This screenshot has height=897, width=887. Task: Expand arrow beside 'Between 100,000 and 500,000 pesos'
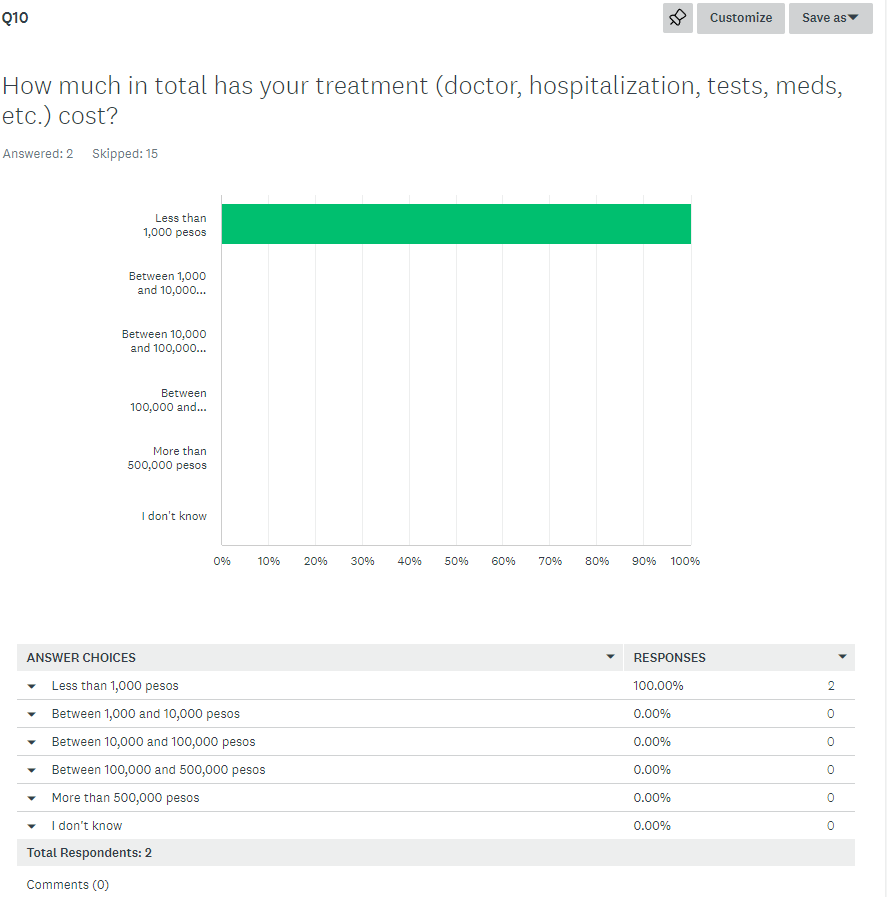click(32, 770)
